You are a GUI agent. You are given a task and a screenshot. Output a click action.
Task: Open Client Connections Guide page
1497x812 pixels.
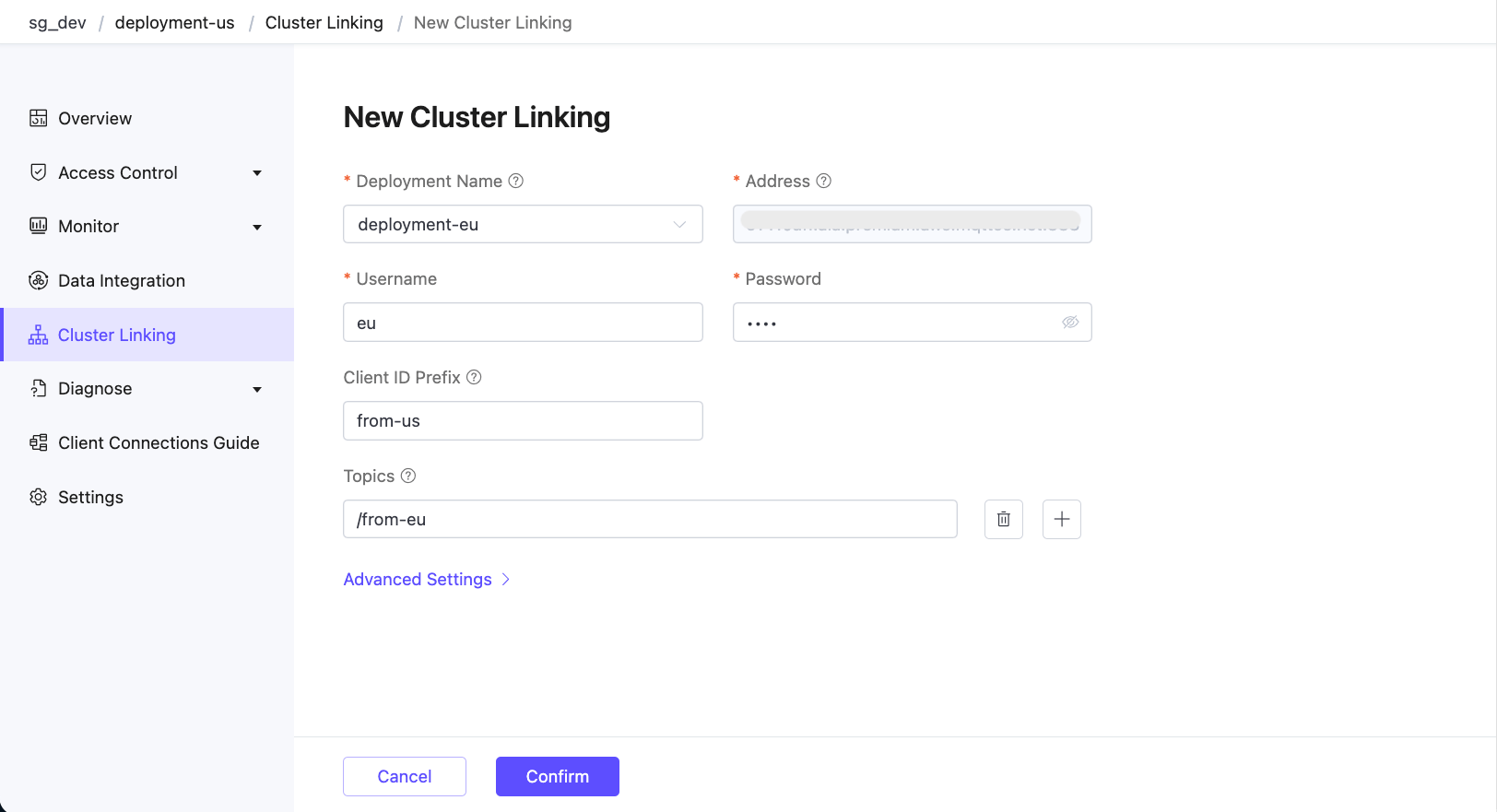click(147, 442)
